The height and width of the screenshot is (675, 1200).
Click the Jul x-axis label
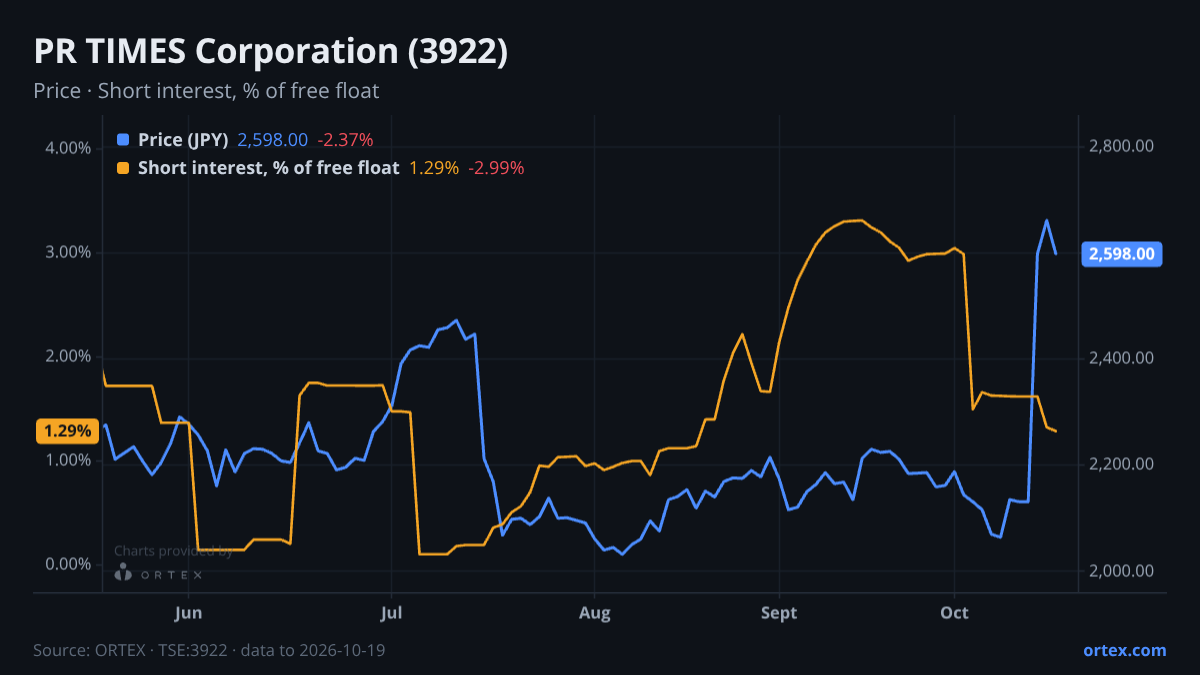click(x=392, y=613)
